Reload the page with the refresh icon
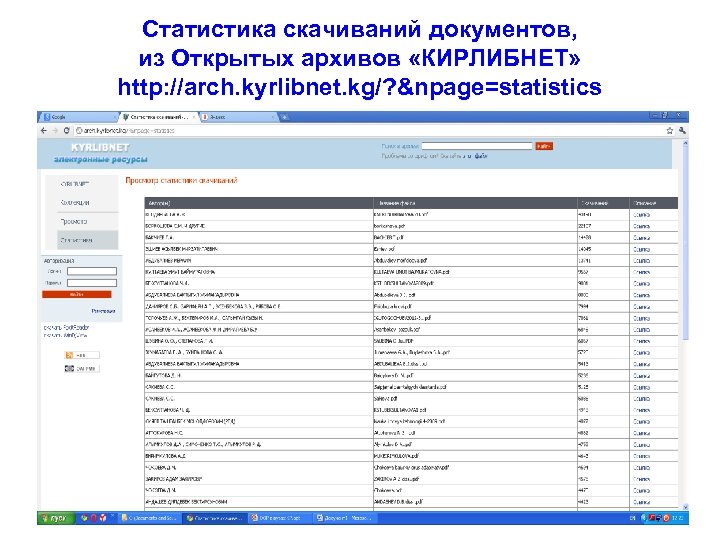Screen dimensions: 720x540 67,131
